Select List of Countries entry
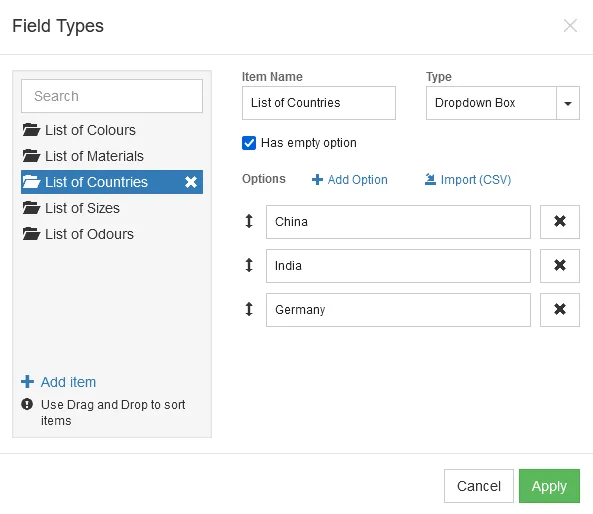Image resolution: width=593 pixels, height=514 pixels. [112, 182]
